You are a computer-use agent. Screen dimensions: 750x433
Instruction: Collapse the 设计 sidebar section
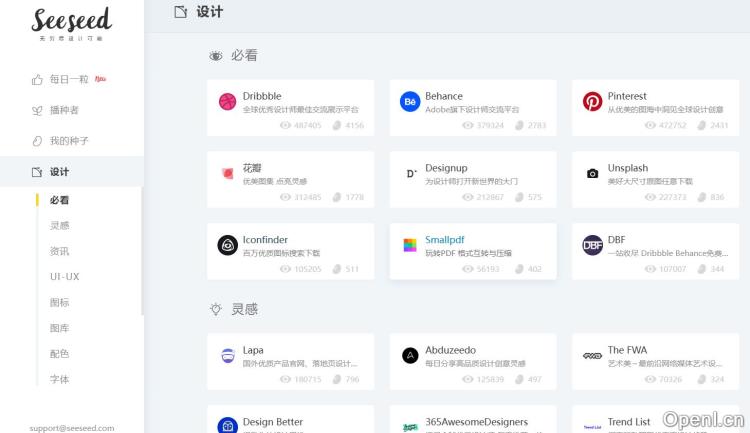(x=60, y=172)
